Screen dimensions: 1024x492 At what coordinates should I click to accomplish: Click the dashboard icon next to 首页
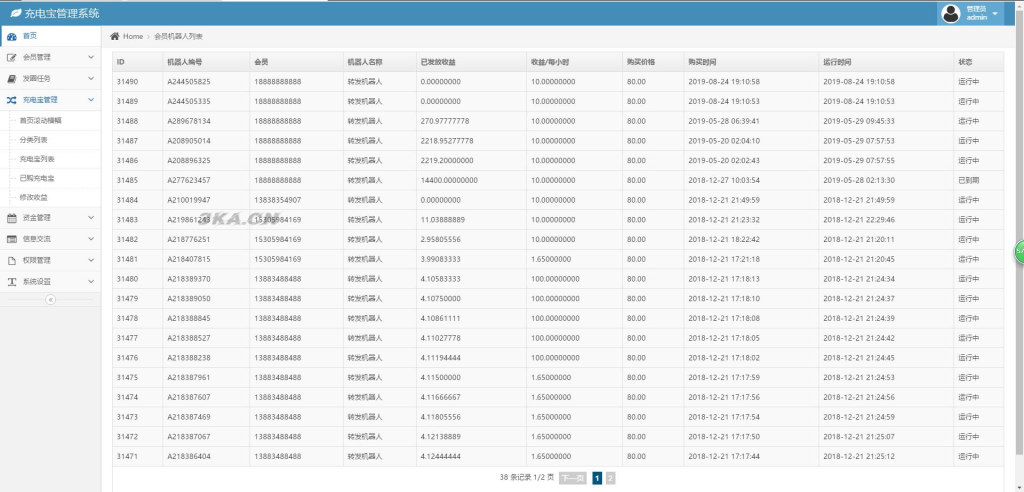(x=11, y=36)
